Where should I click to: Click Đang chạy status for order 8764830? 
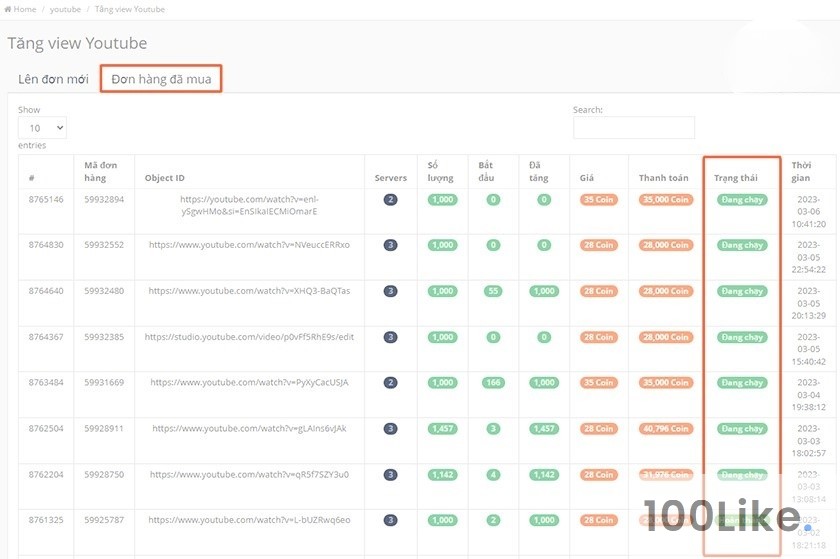click(x=742, y=245)
